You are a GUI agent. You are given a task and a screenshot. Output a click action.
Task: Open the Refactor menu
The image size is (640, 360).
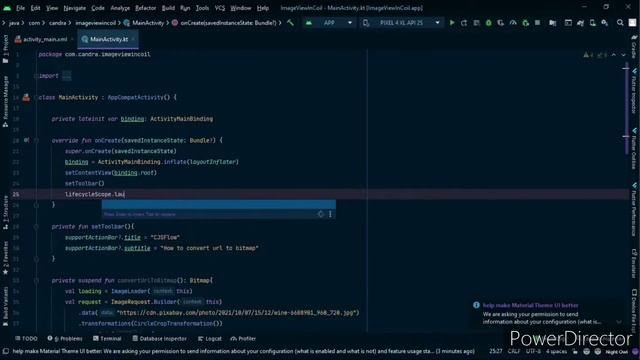pos(146,8)
